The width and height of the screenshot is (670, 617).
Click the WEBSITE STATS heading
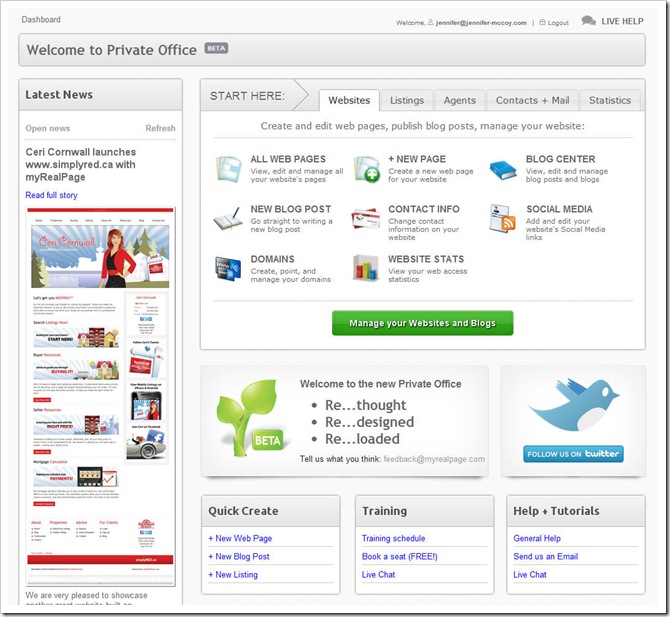[426, 259]
